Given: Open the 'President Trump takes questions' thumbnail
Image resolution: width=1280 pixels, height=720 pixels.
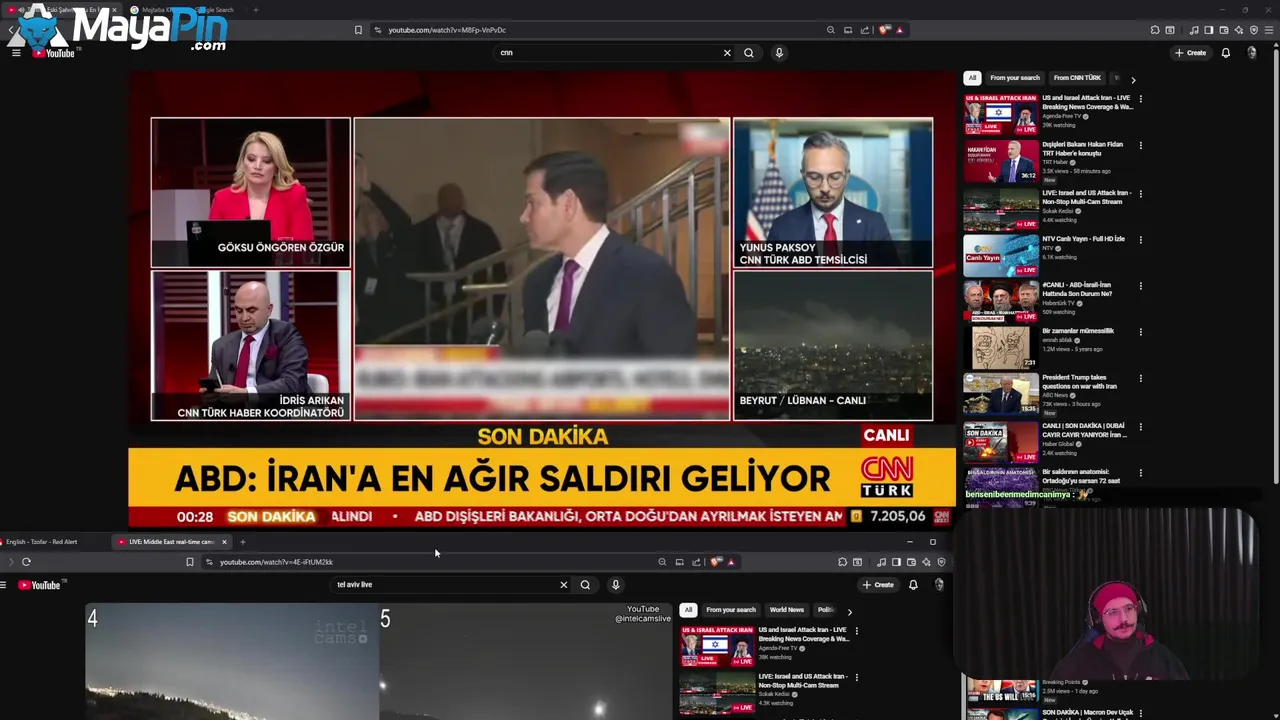Looking at the screenshot, I should pos(1001,395).
